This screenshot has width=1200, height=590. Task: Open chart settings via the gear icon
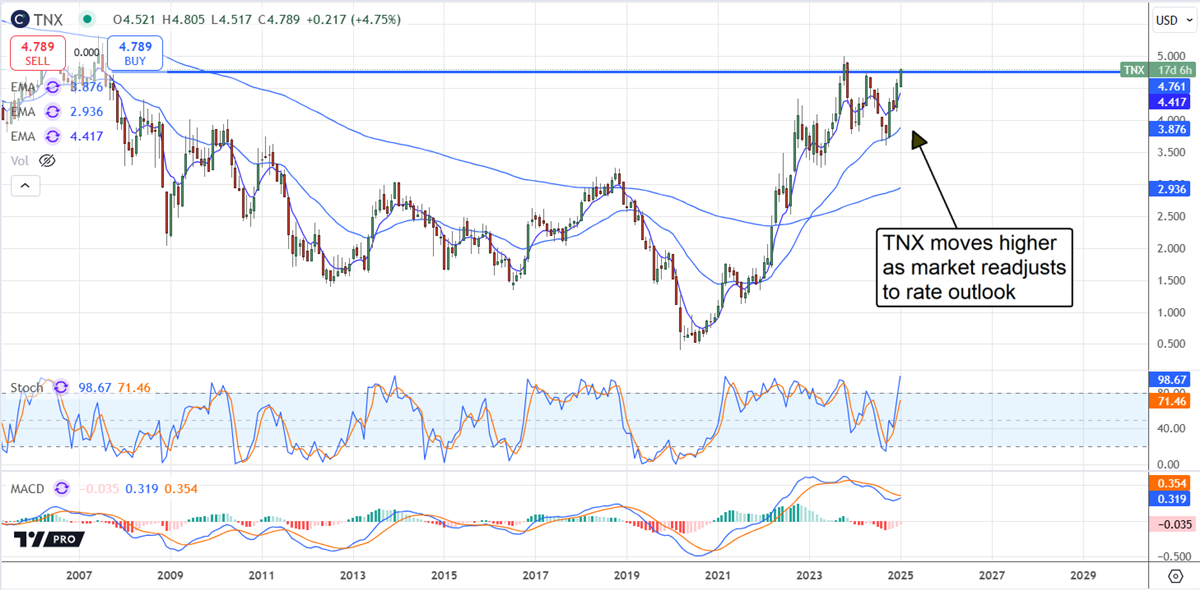click(x=1175, y=577)
